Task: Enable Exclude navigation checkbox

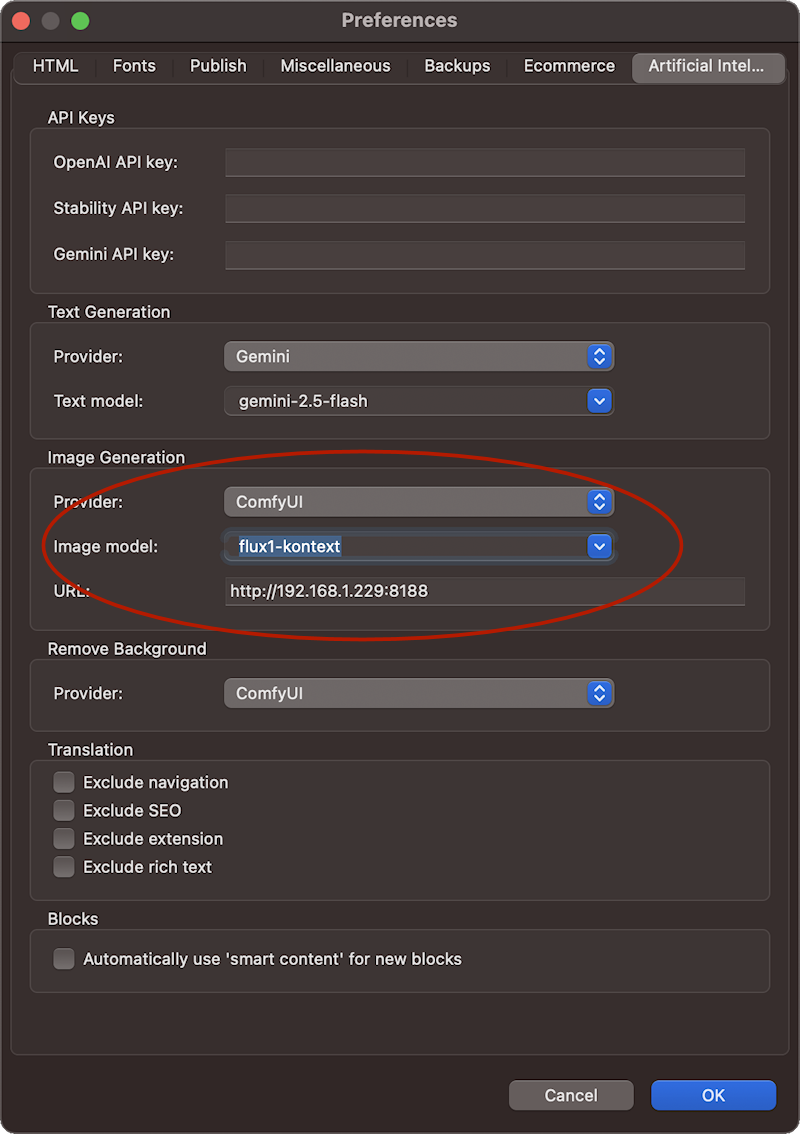Action: tap(64, 782)
